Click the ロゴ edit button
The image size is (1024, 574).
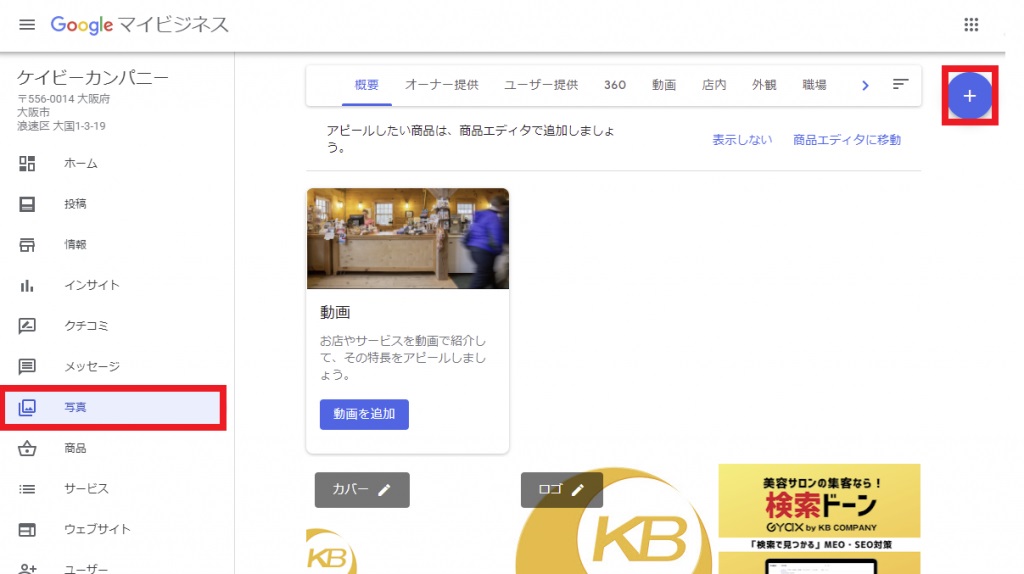[562, 490]
